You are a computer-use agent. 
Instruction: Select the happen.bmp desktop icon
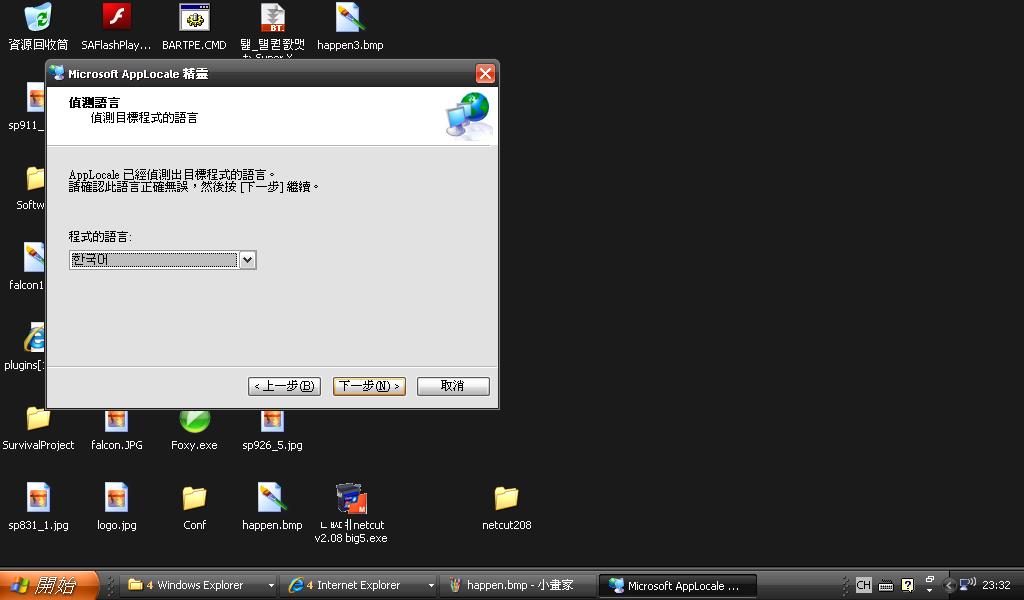click(x=272, y=499)
